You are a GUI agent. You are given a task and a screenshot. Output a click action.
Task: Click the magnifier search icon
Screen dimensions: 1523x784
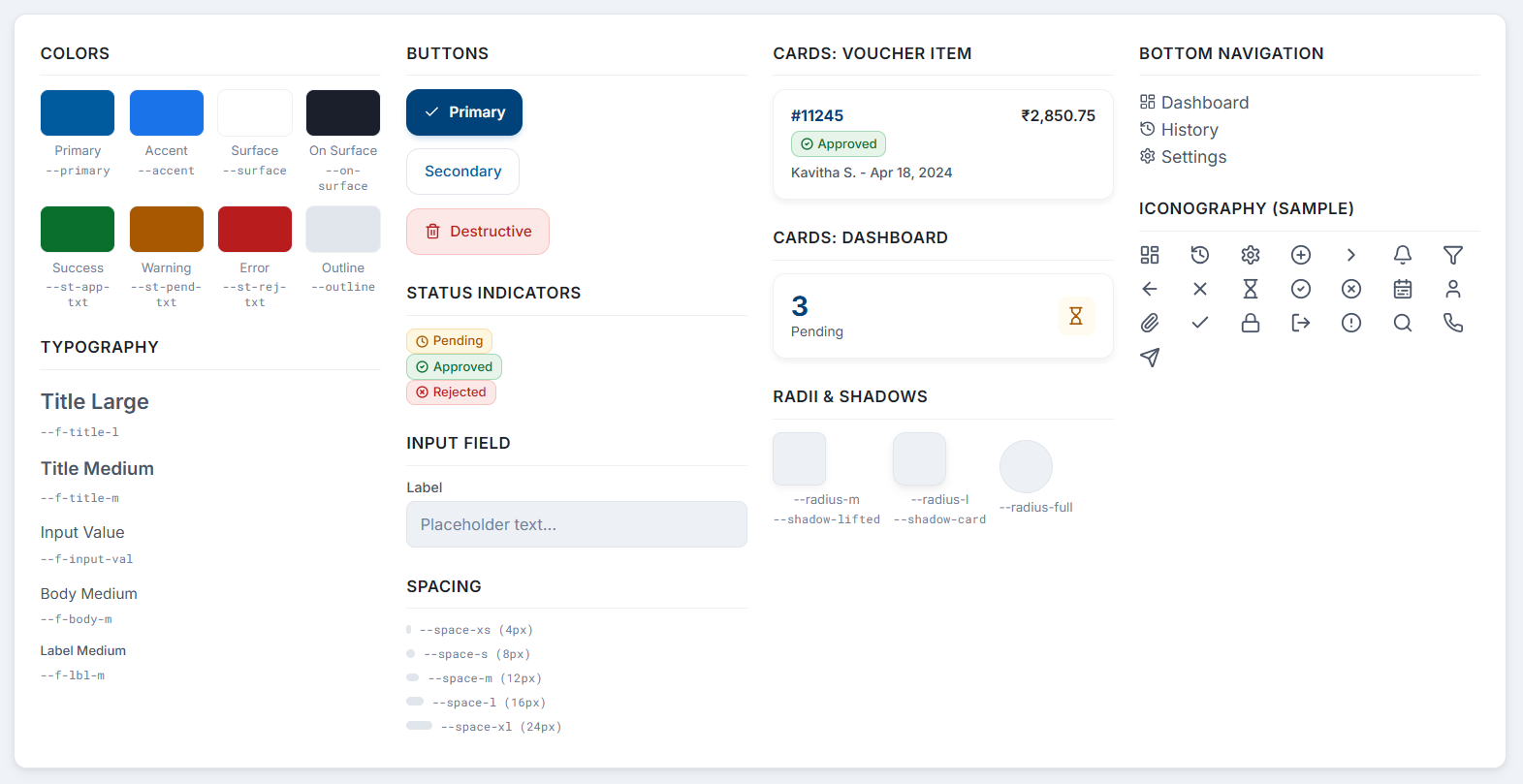click(1403, 323)
